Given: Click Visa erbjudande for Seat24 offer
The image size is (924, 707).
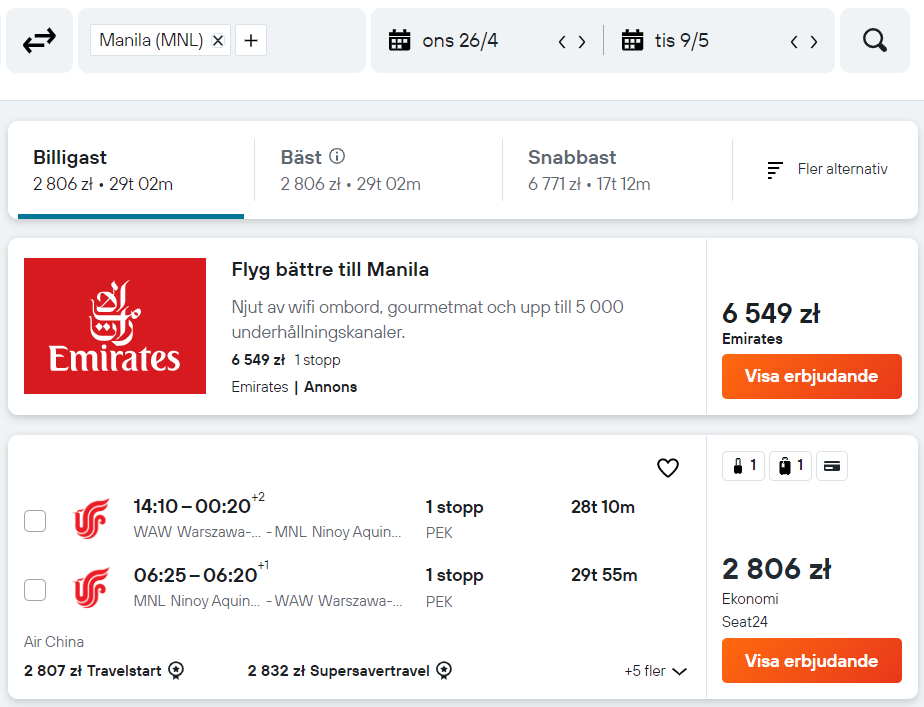Looking at the screenshot, I should click(811, 660).
